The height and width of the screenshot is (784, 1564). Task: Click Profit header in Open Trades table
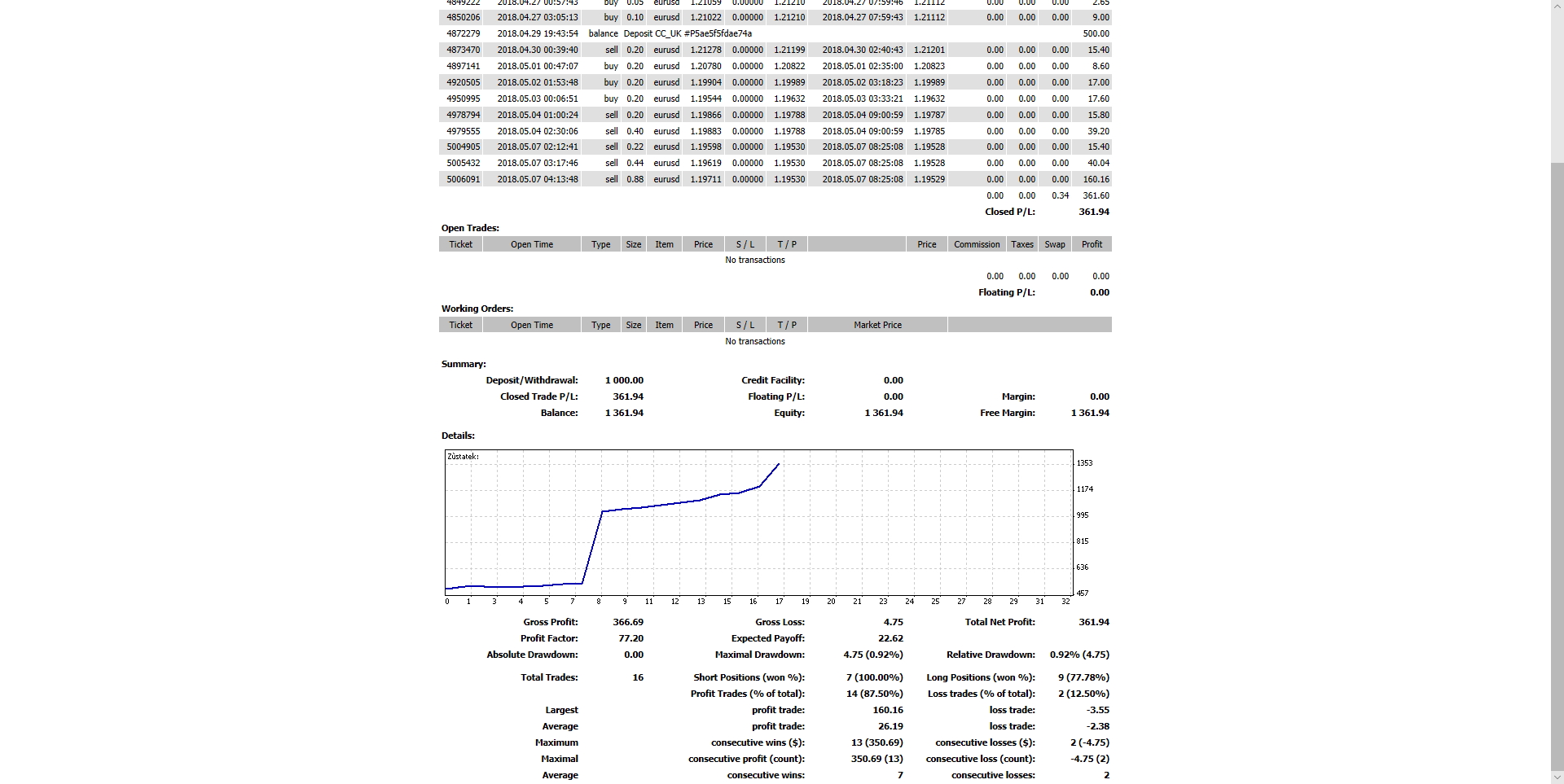[1092, 244]
